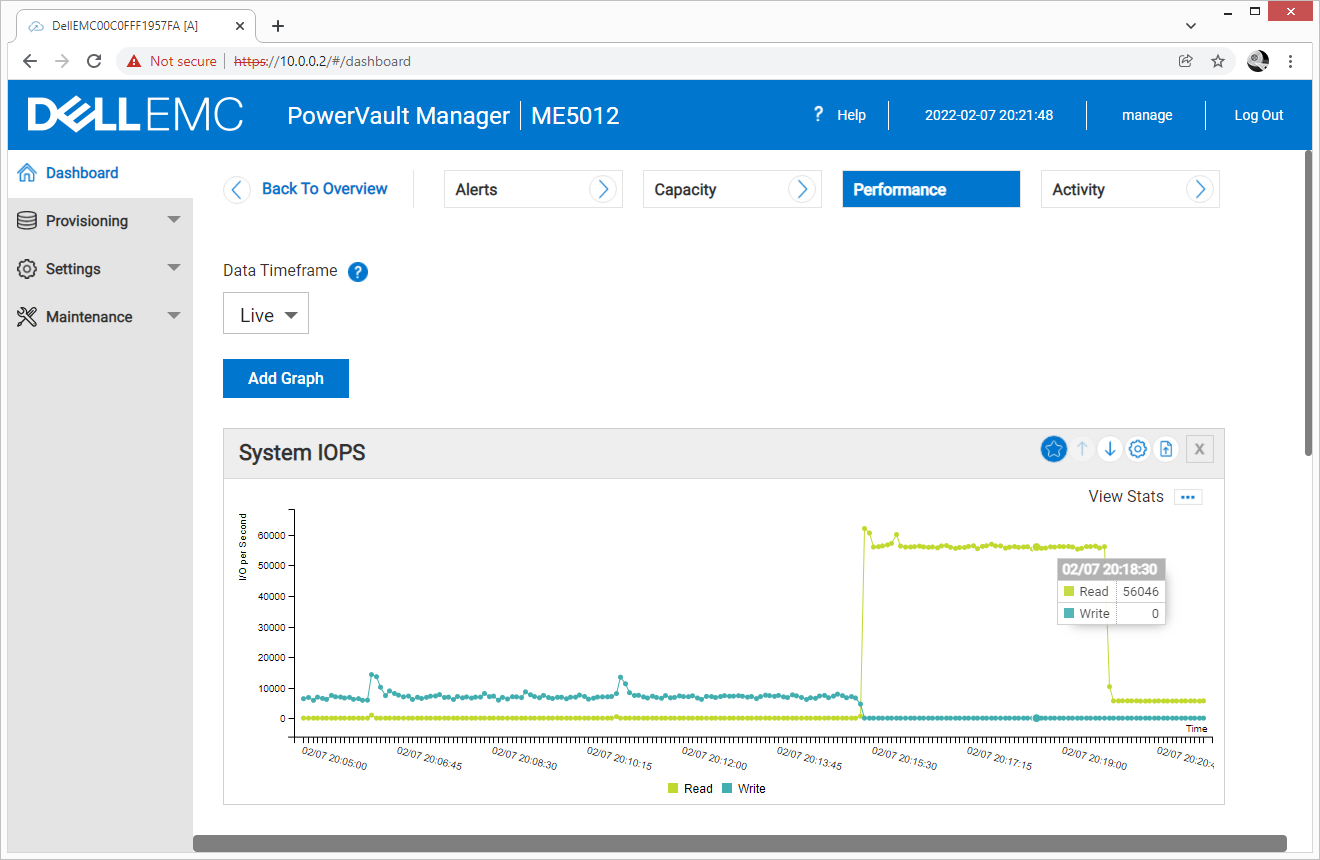Remove the System IOPS graph with X

(1199, 450)
